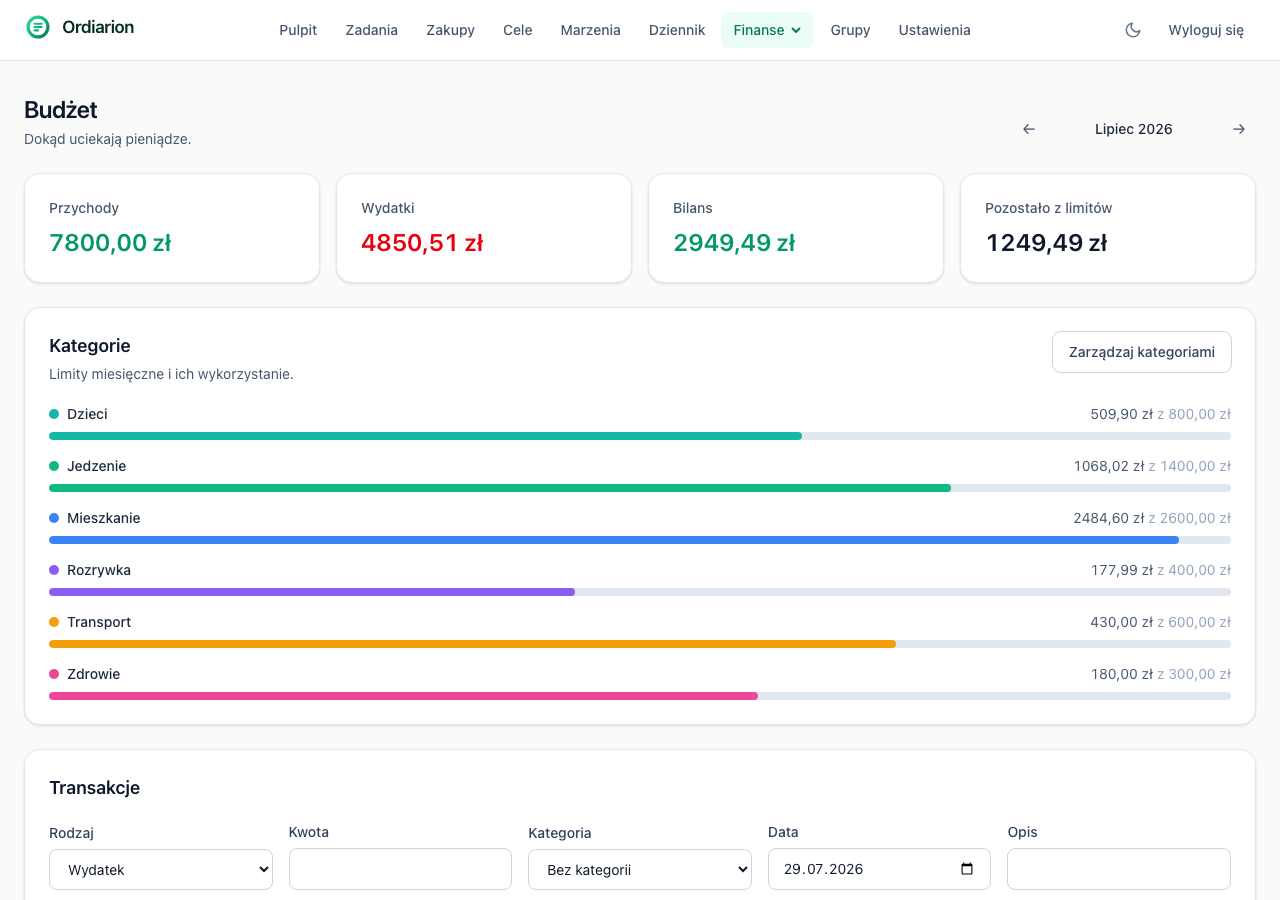Open the Grupy page
The width and height of the screenshot is (1280, 900).
(x=850, y=30)
